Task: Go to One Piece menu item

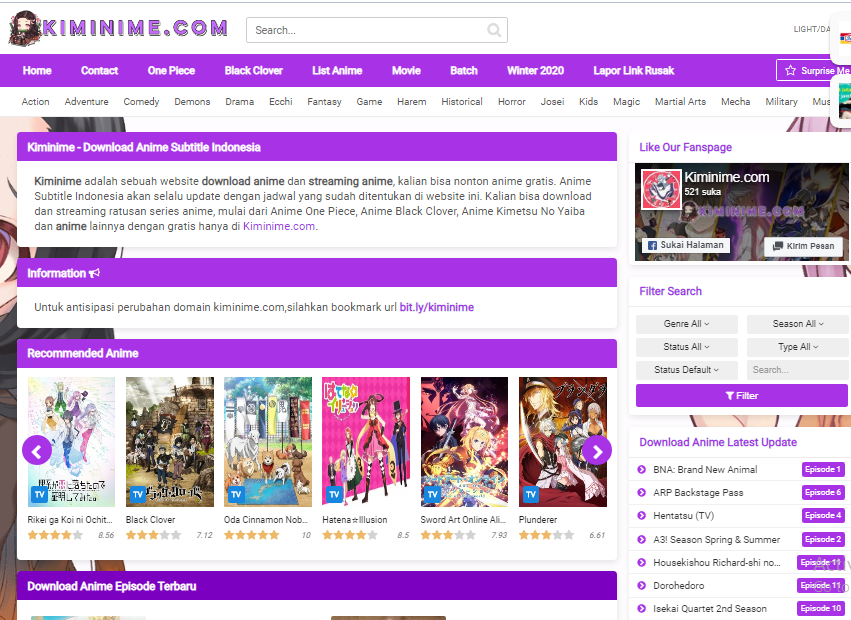Action: [x=171, y=71]
